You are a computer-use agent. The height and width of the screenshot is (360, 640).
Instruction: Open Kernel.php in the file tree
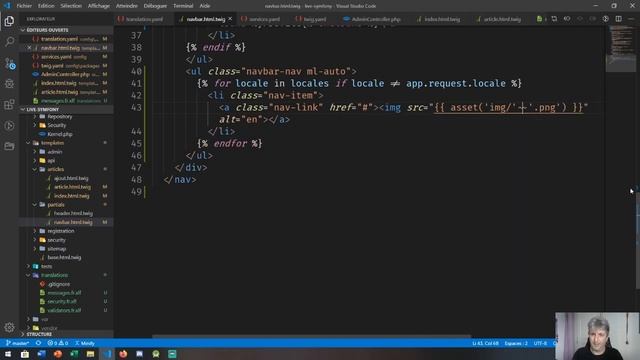[66, 134]
